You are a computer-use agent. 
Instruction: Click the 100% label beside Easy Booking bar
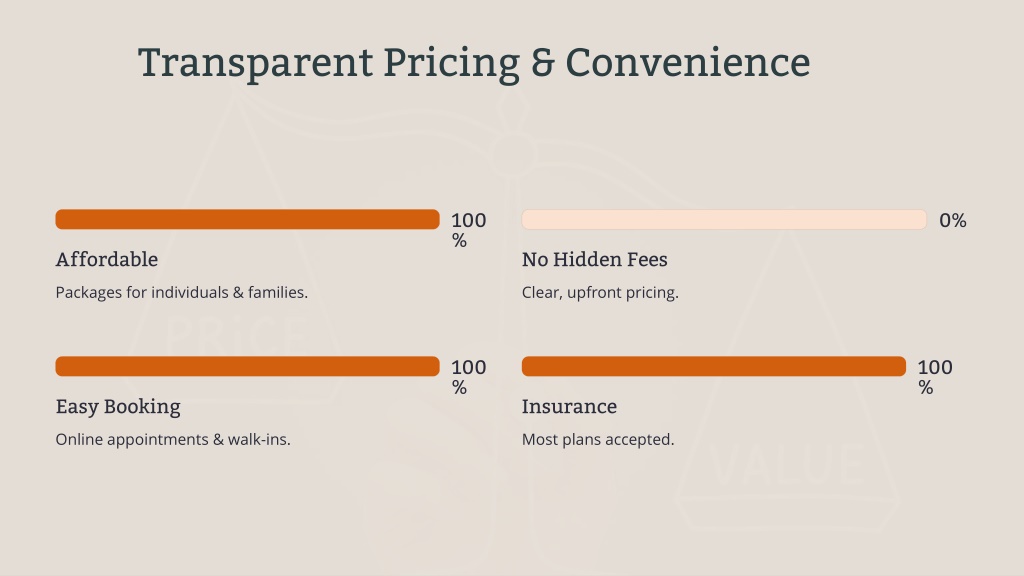pos(468,377)
